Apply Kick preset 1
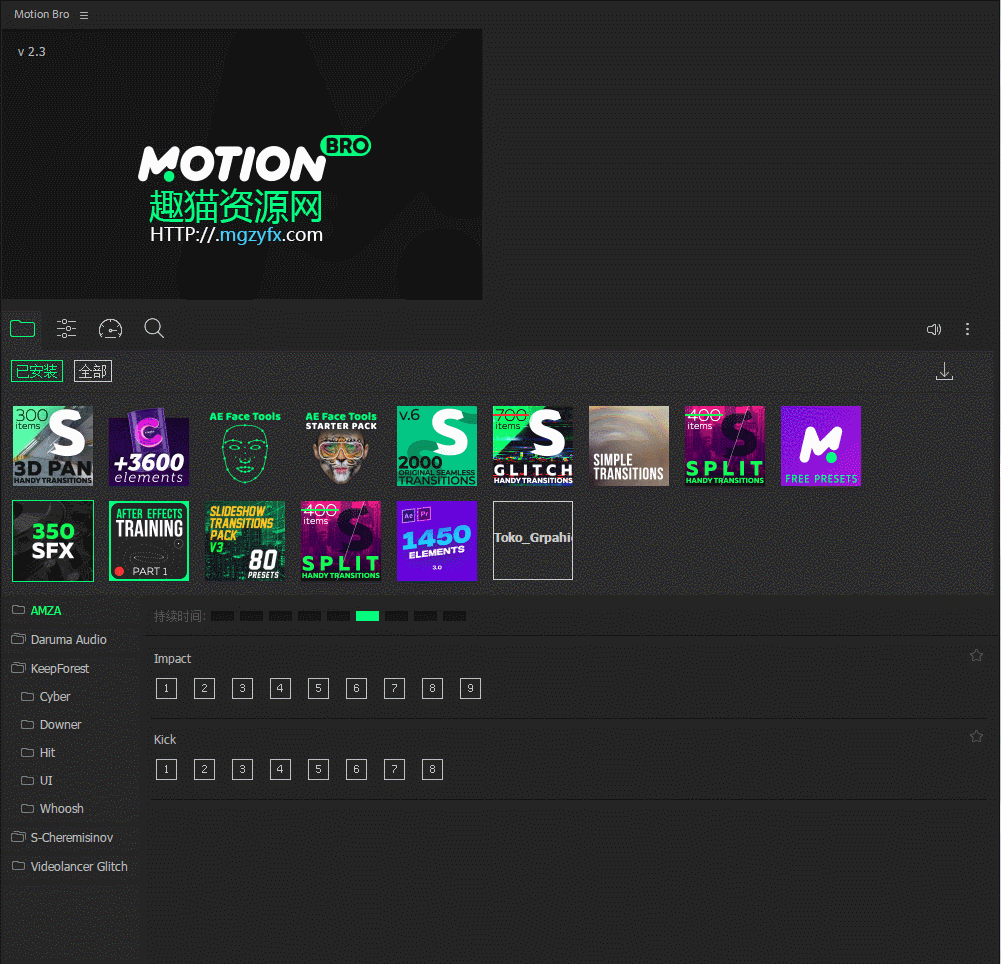The image size is (1001, 964). click(166, 769)
